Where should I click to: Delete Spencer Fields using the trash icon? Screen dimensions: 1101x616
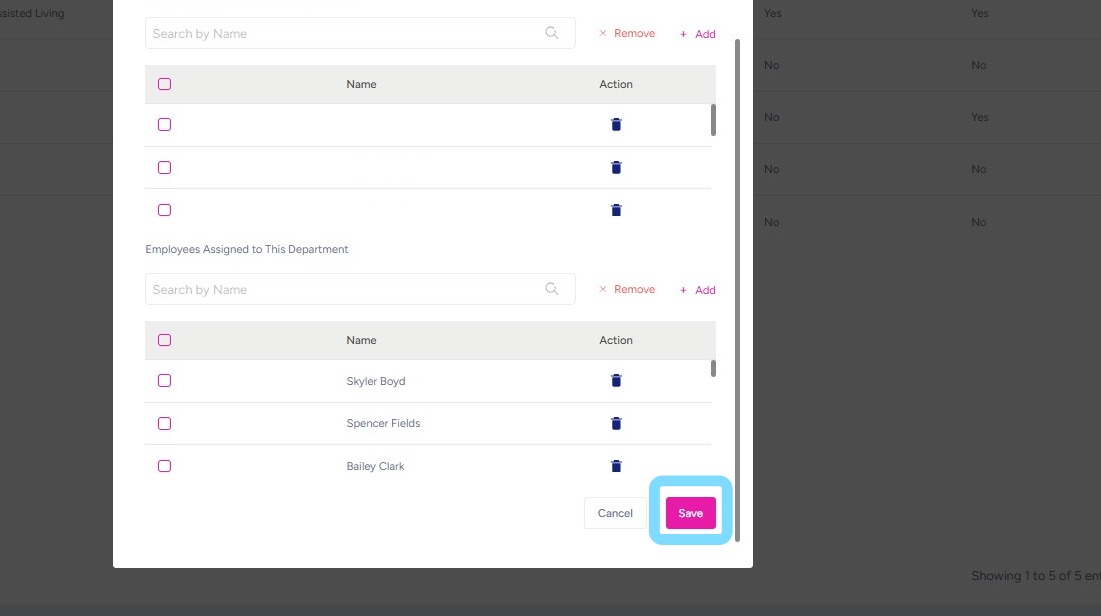pos(616,424)
